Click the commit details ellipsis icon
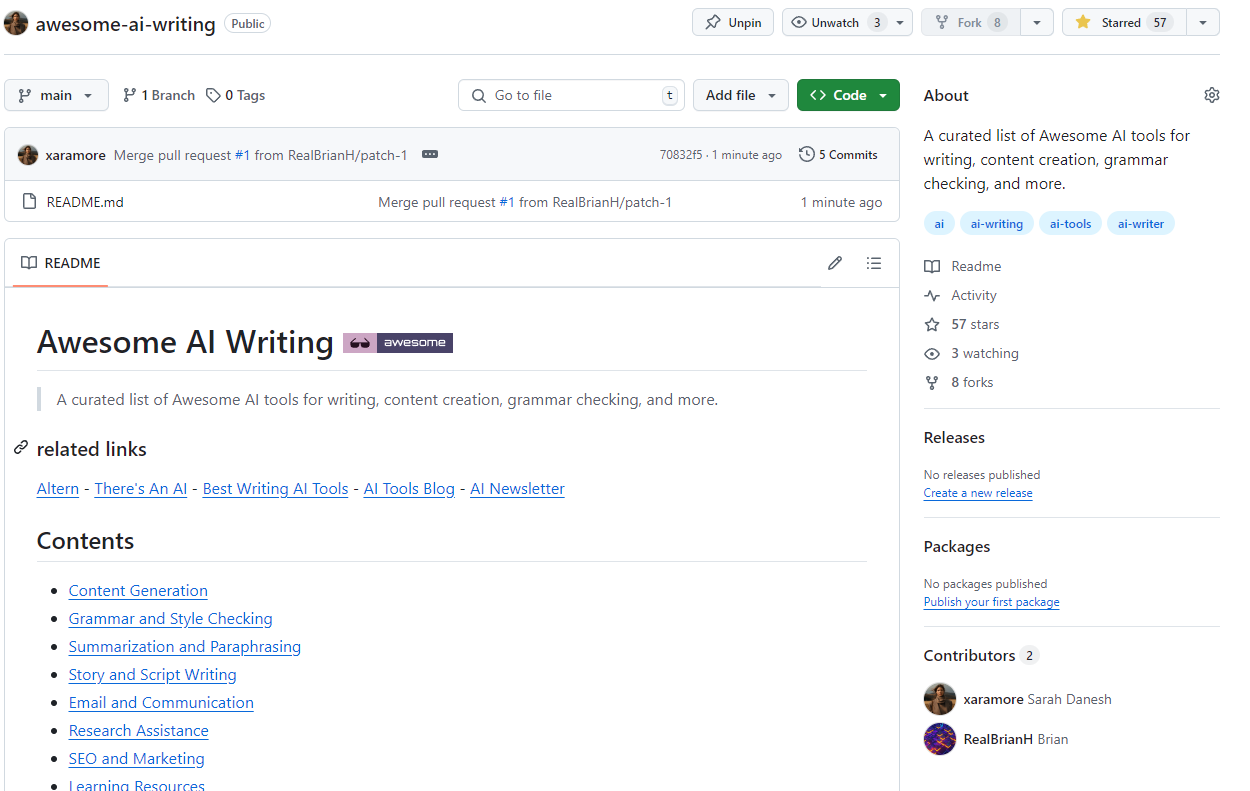 click(430, 155)
